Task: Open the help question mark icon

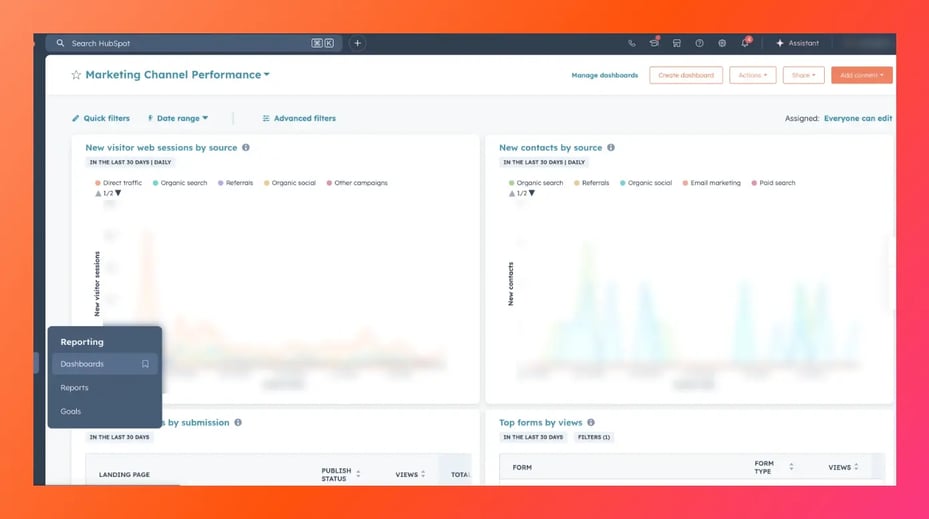Action: 699,43
